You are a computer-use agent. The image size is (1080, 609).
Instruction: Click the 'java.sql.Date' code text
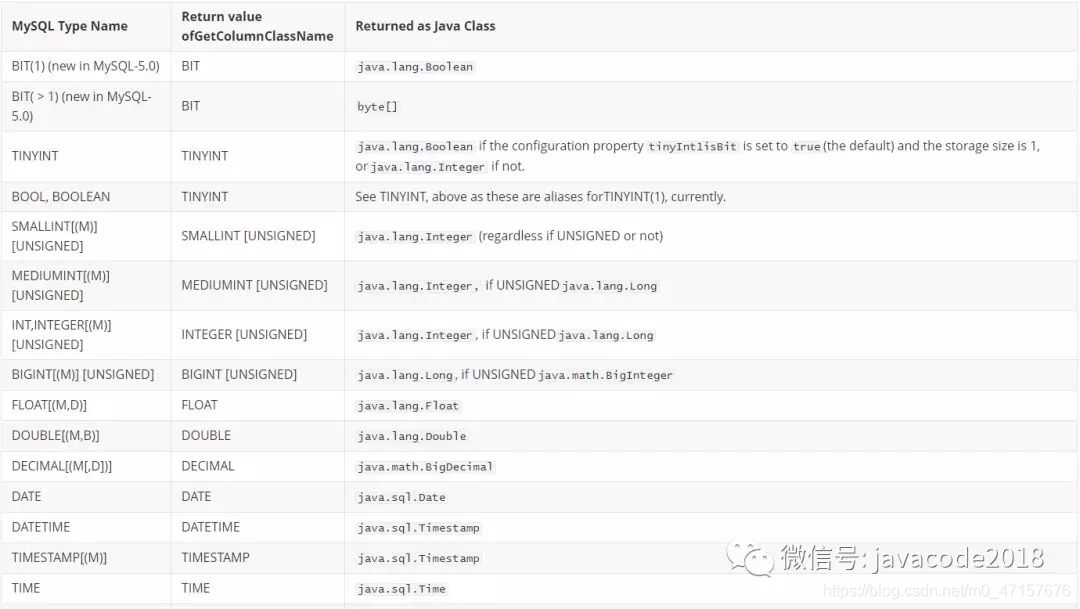pyautogui.click(x=401, y=497)
